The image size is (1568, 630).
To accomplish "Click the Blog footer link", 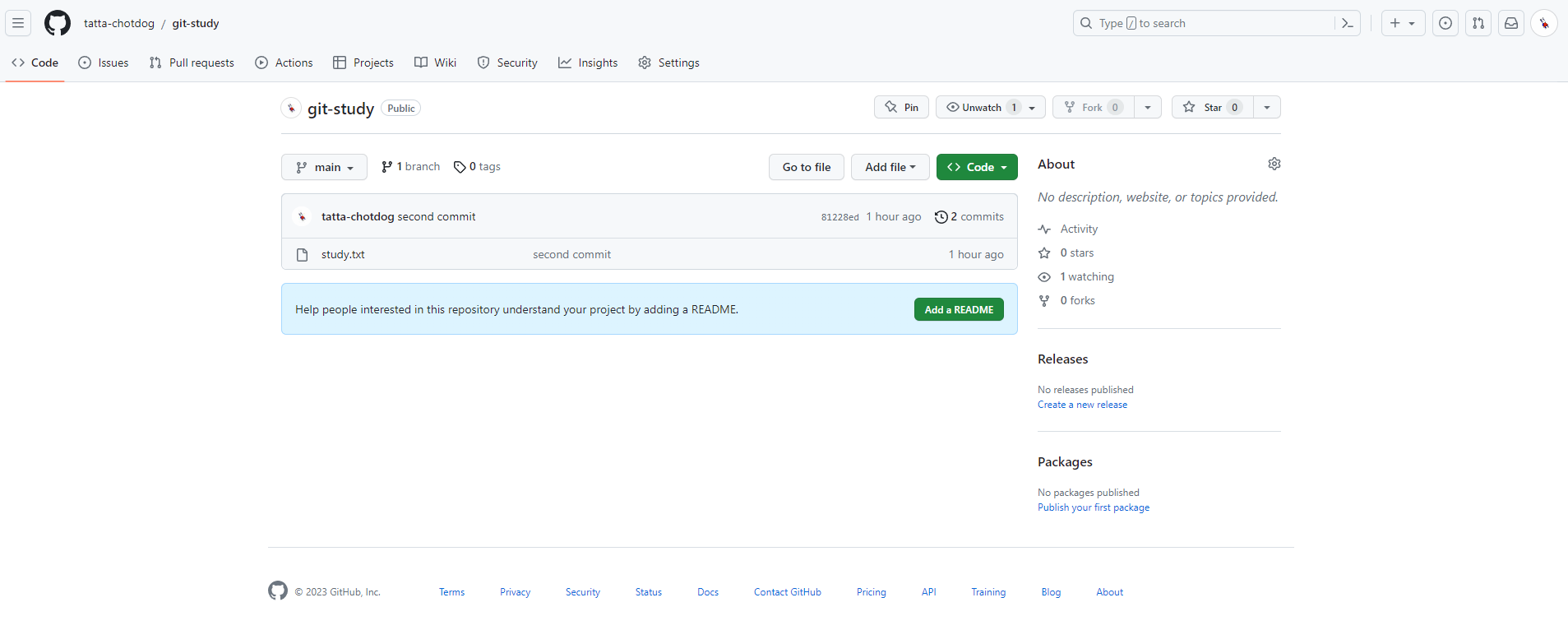I will tap(1051, 592).
